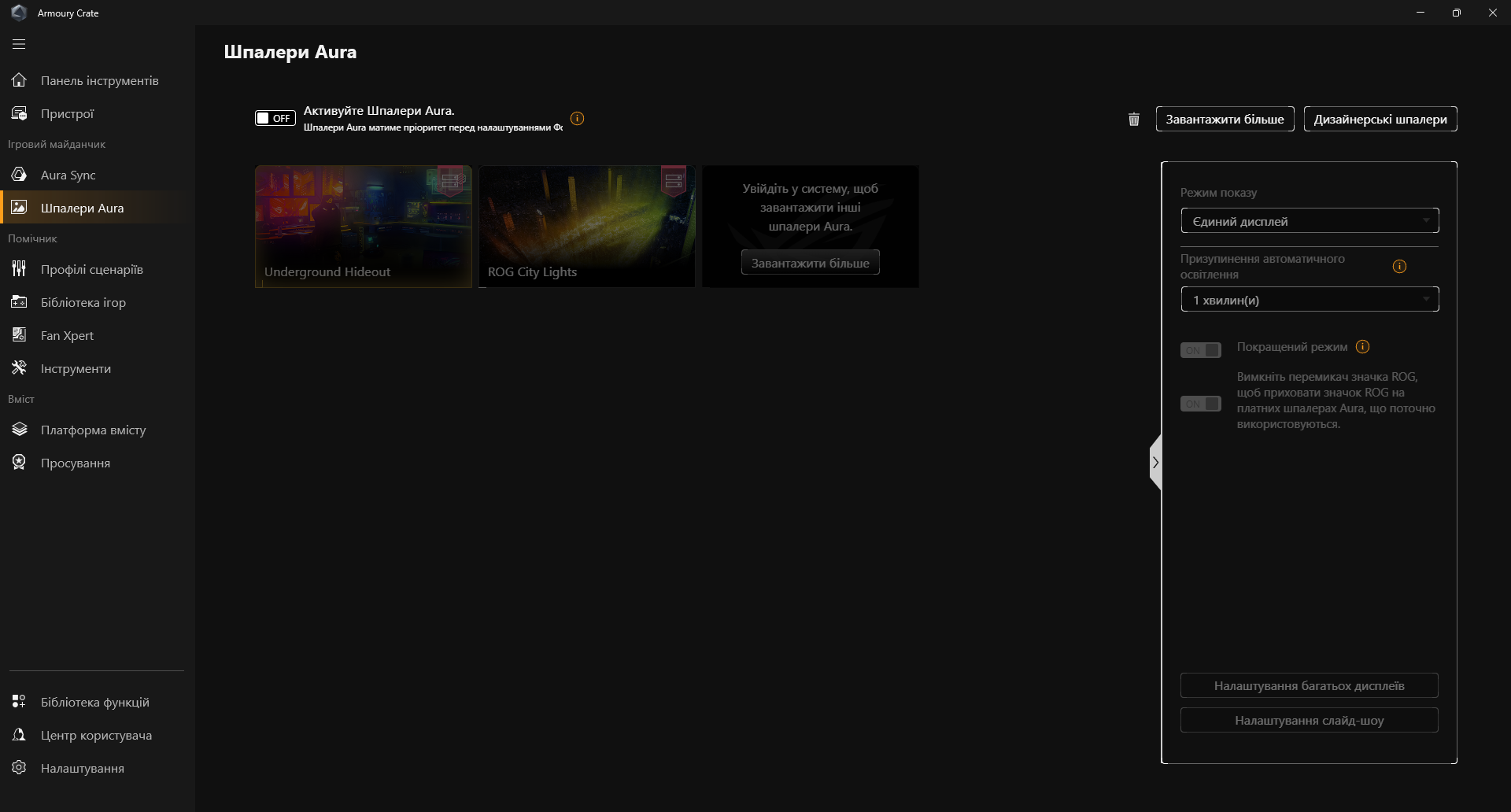Click the home icon beside Панель інструментів
Screen dimensions: 1511x812
pyautogui.click(x=19, y=80)
